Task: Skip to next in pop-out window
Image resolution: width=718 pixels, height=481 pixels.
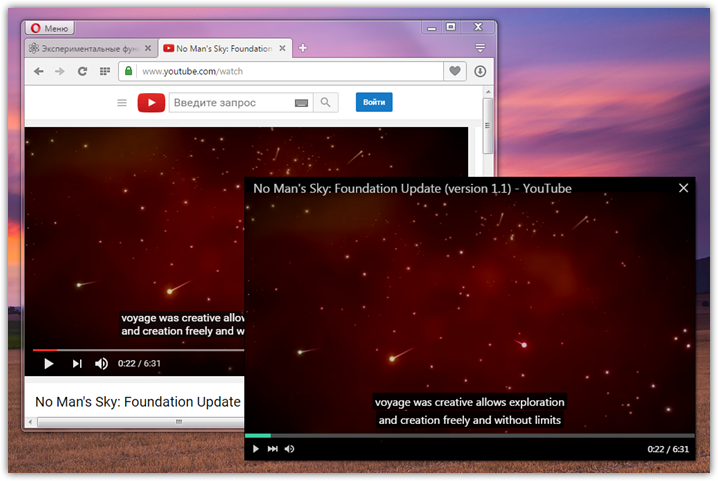Action: click(272, 449)
